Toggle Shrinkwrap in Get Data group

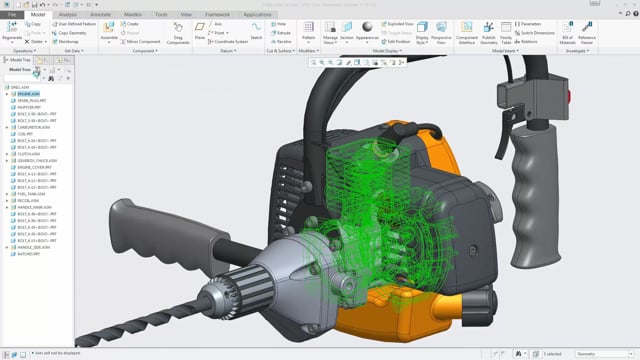point(65,42)
